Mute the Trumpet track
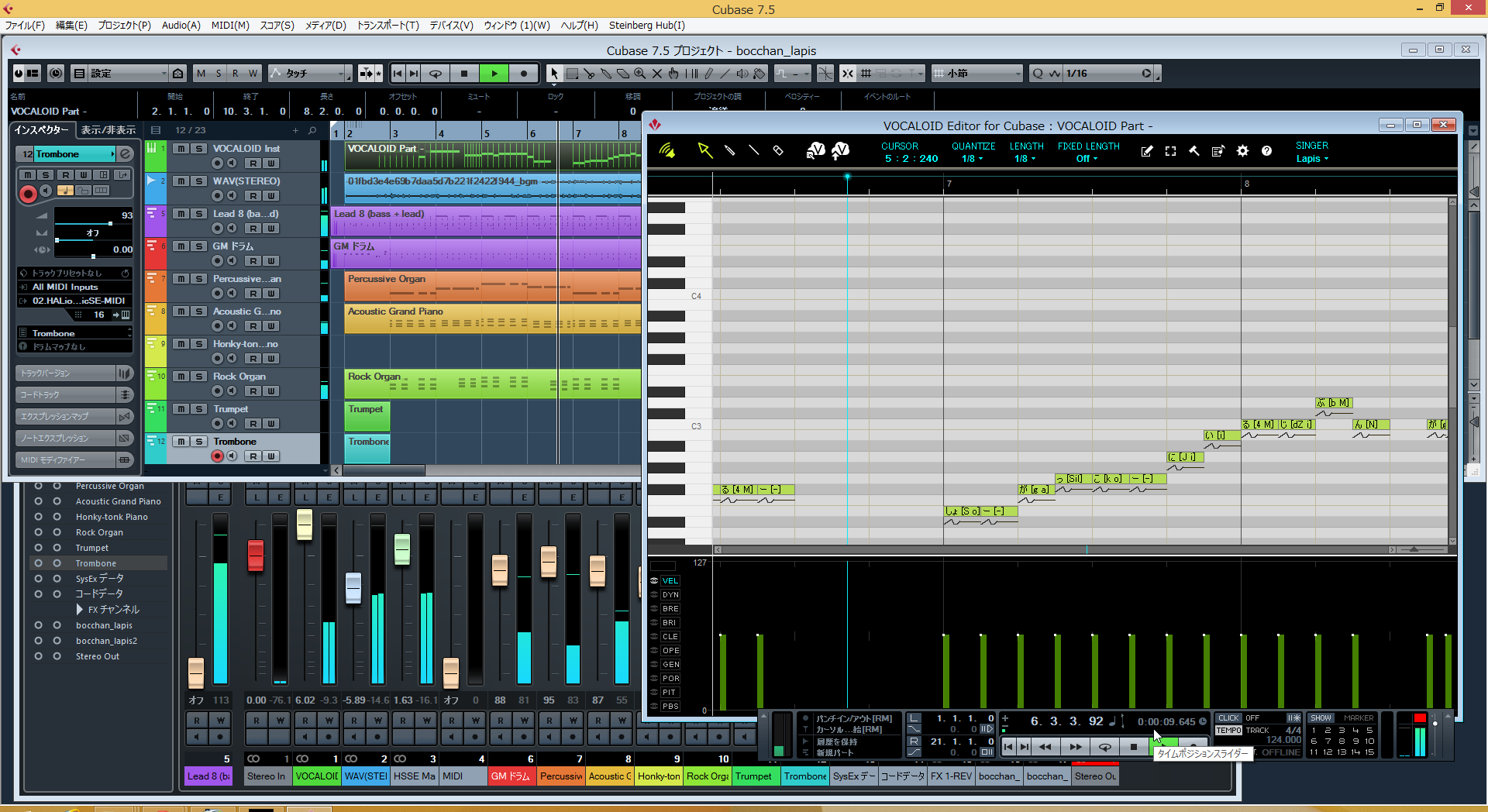The width and height of the screenshot is (1488, 812). click(181, 409)
